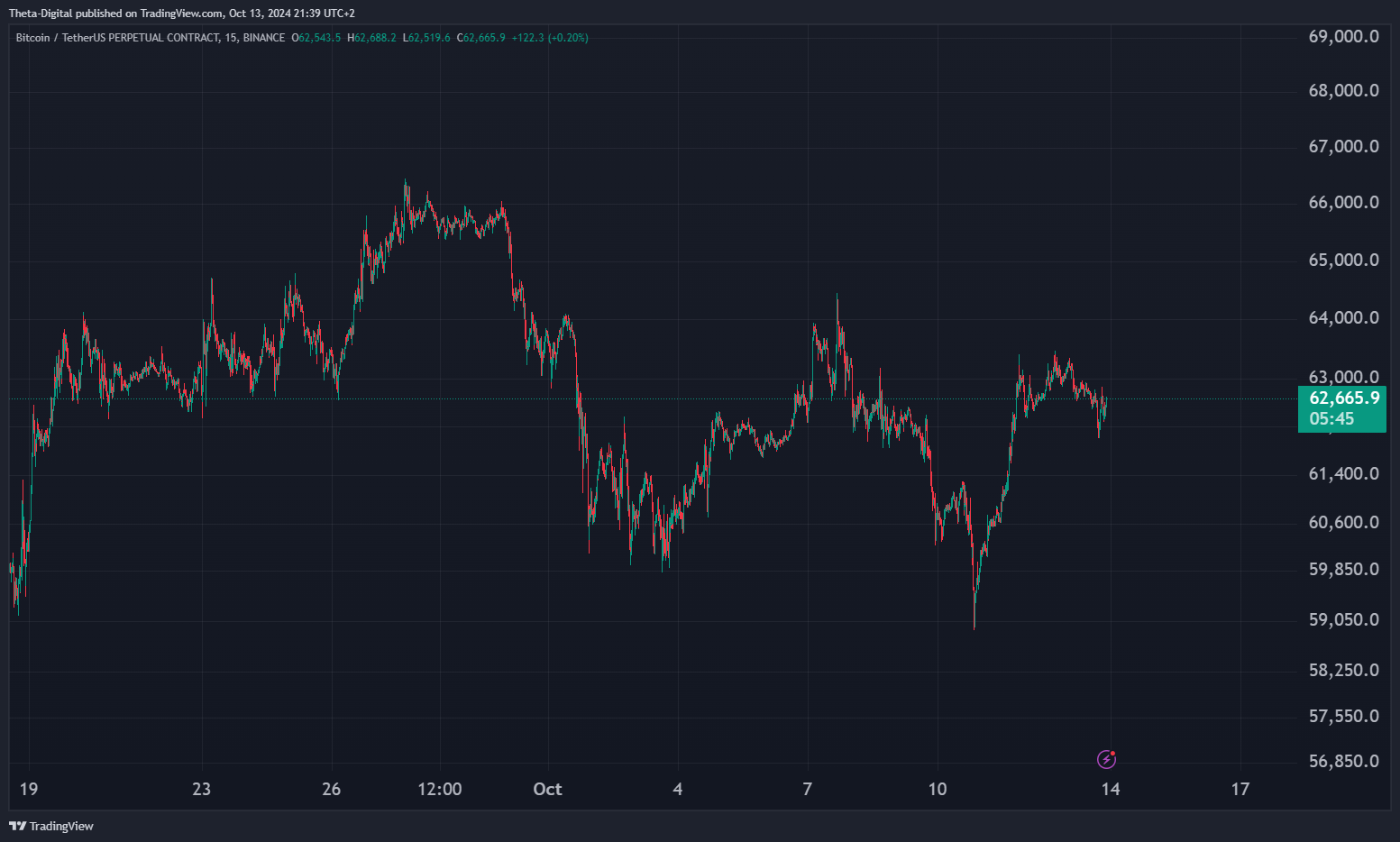Click the close value C62,665.9
The height and width of the screenshot is (842, 1400).
(480, 38)
